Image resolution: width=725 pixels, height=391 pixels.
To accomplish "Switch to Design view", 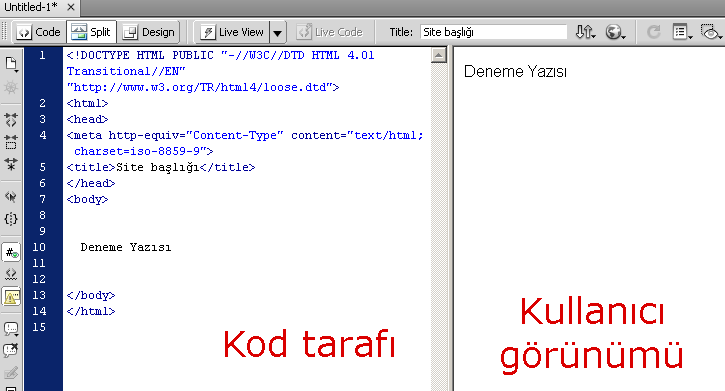I will click(x=149, y=32).
